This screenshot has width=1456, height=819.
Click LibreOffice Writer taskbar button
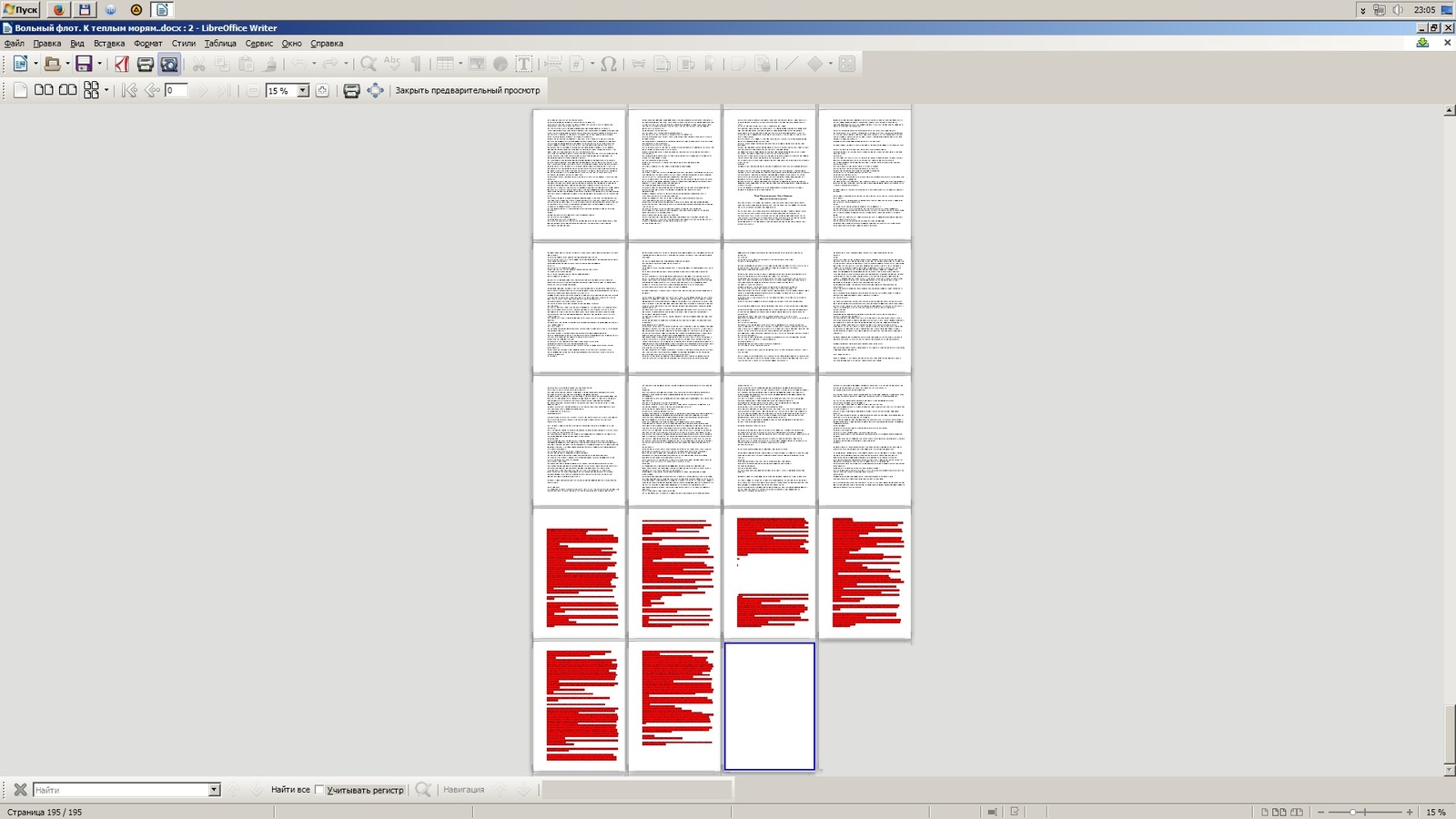[162, 9]
